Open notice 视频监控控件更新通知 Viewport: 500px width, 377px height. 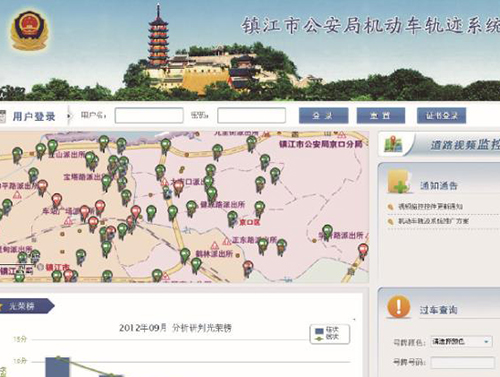pos(430,207)
